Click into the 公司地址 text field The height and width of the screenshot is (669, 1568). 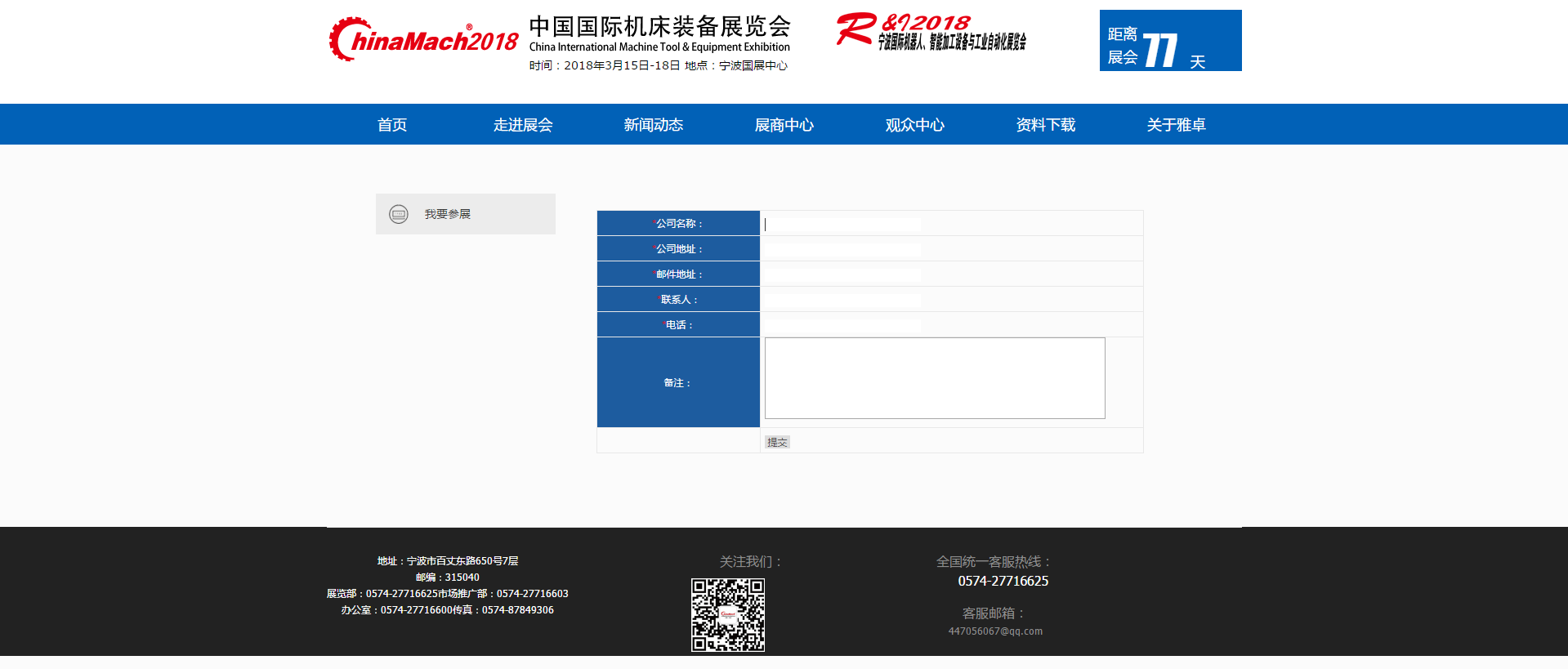click(x=842, y=249)
